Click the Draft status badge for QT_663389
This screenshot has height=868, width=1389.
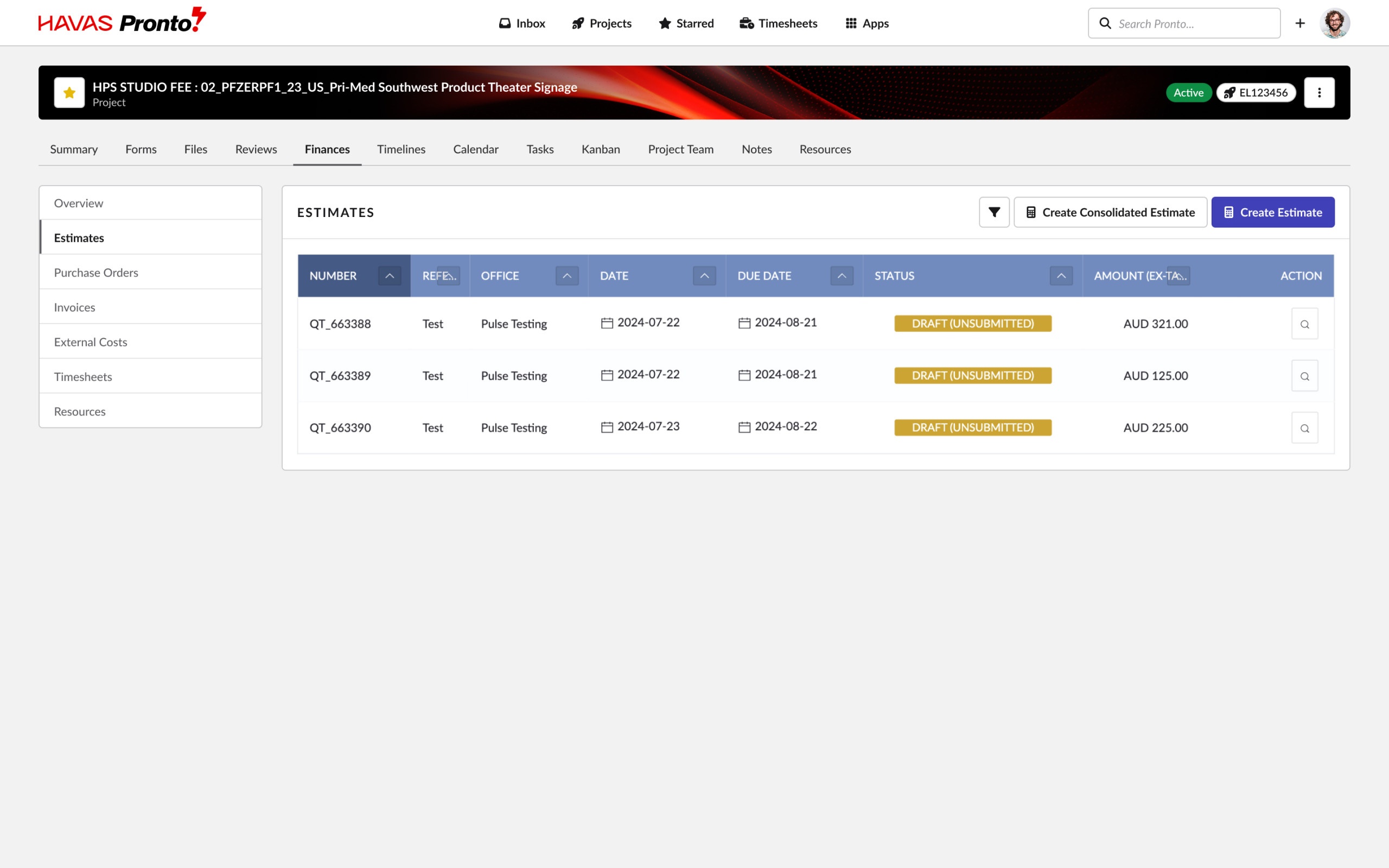(973, 376)
